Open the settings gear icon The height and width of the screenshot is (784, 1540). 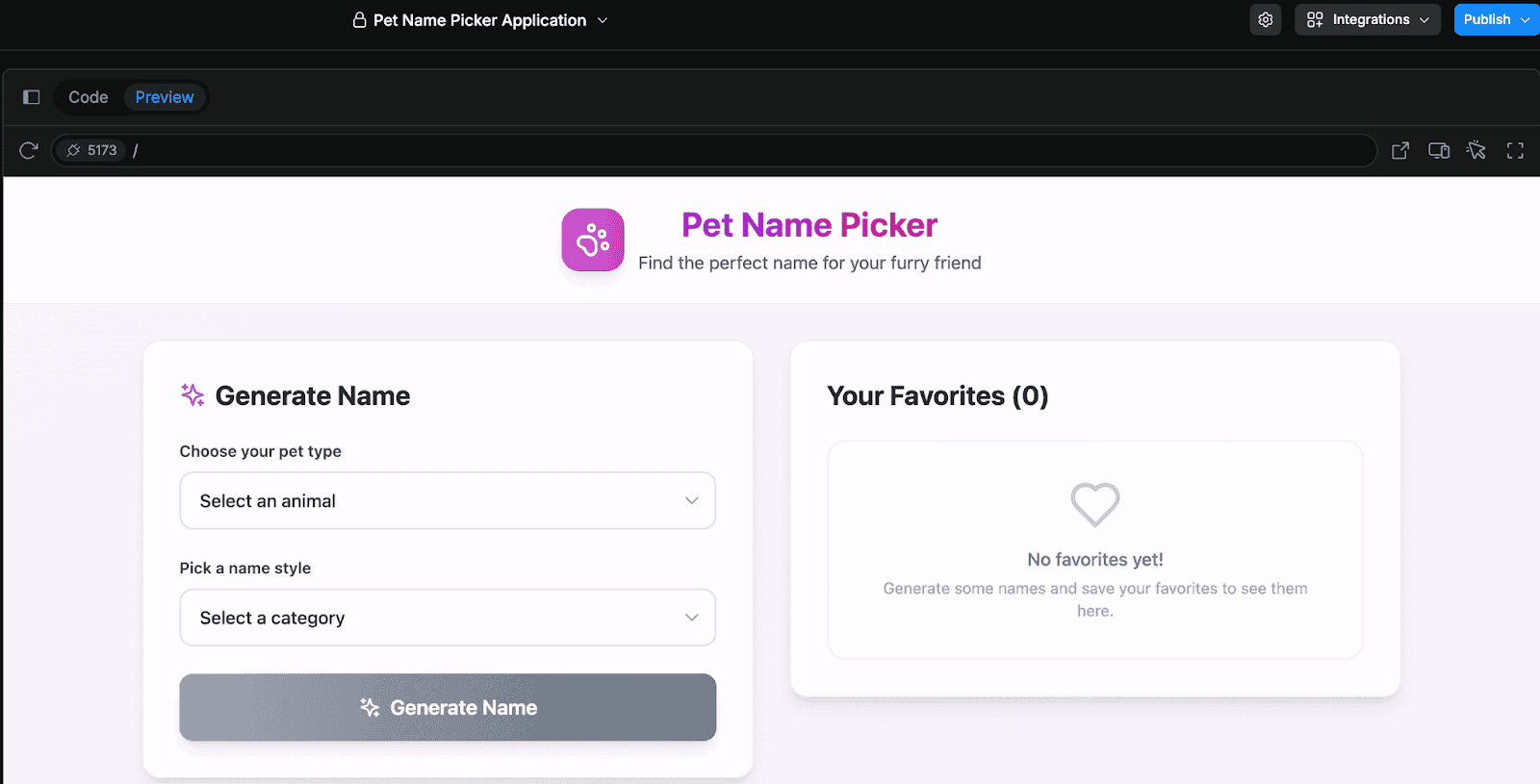1266,19
